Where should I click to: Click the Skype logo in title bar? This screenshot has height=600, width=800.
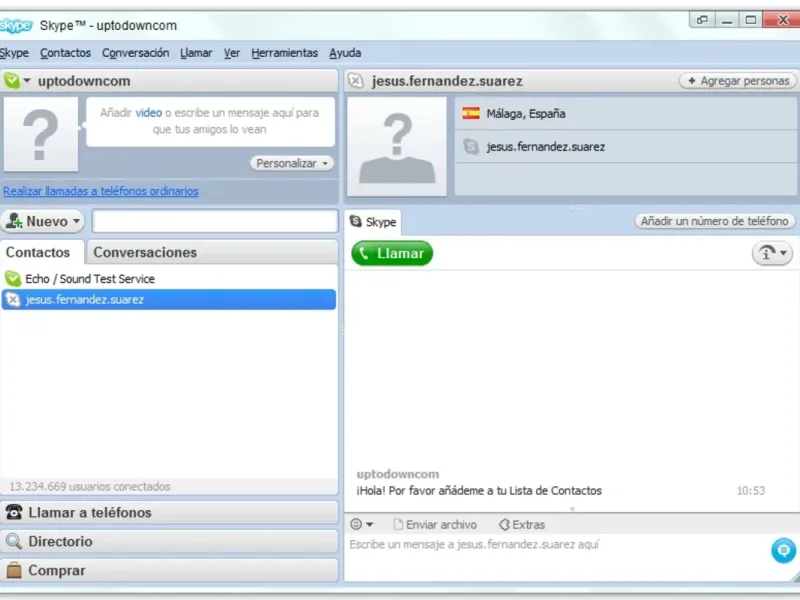pyautogui.click(x=16, y=26)
